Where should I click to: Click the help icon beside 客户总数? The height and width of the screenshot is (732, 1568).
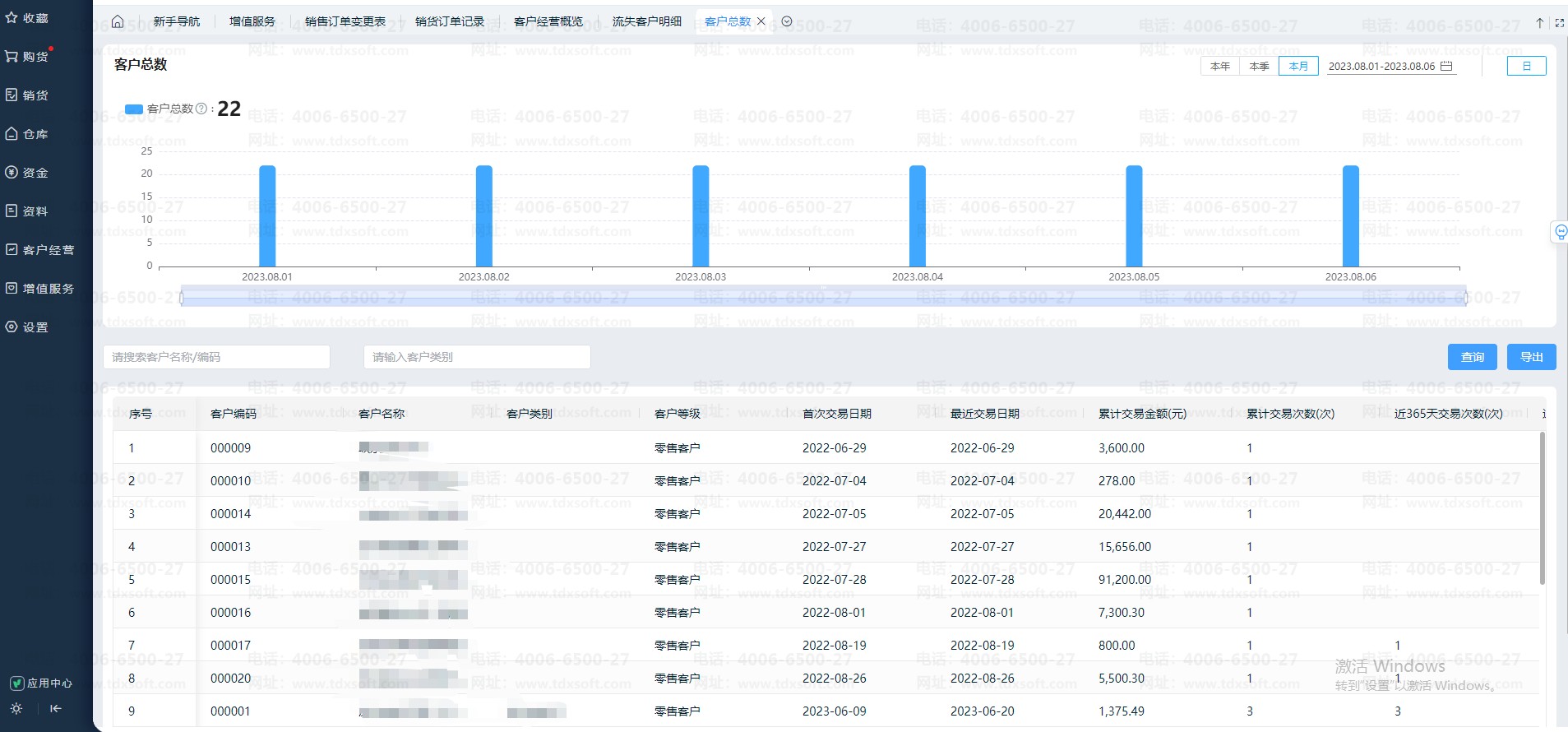click(201, 109)
